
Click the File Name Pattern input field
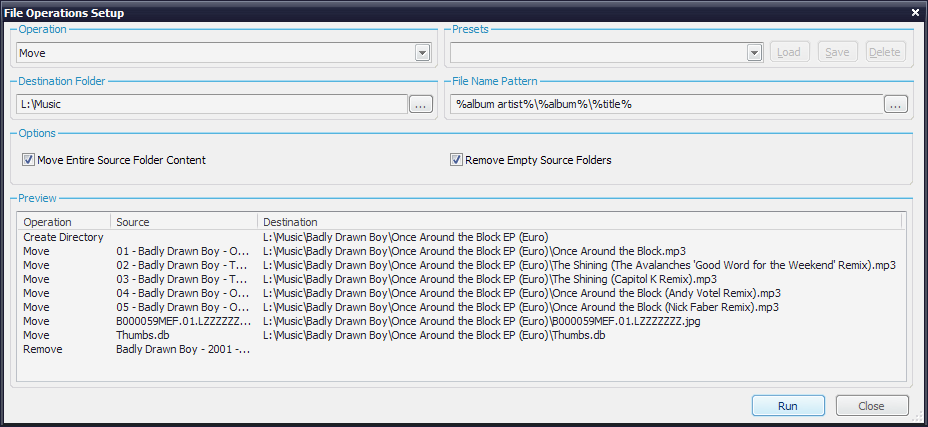pos(665,104)
